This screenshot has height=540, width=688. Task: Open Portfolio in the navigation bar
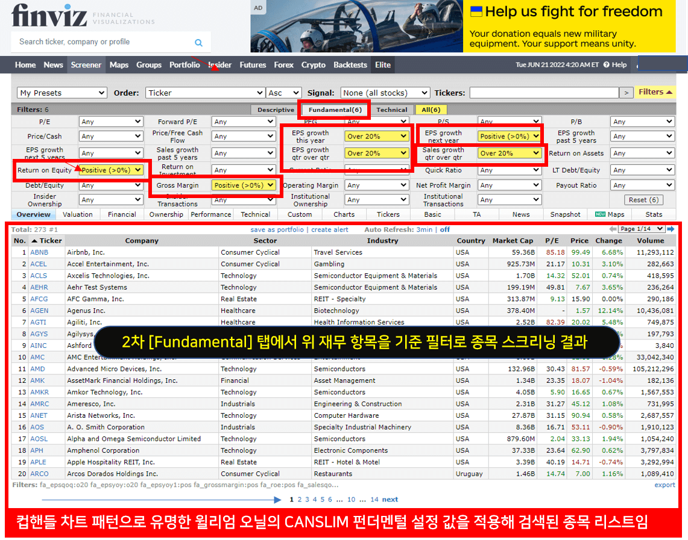pos(184,65)
